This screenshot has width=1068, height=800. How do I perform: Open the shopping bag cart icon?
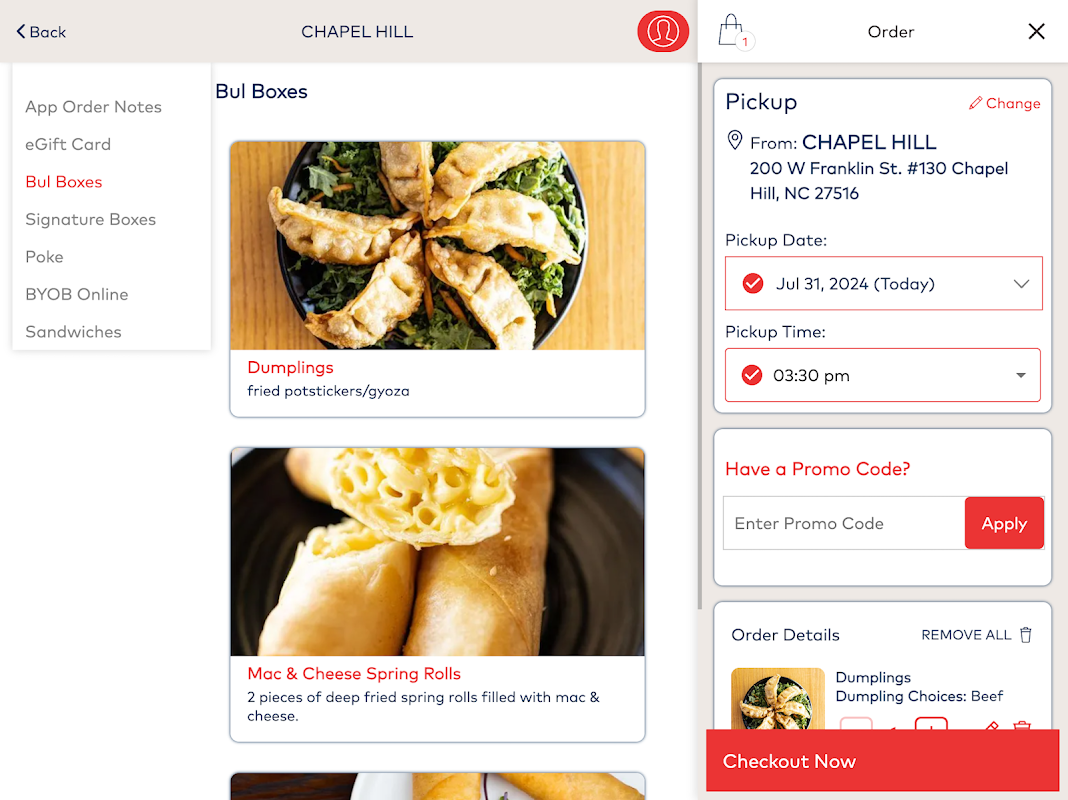tap(734, 31)
